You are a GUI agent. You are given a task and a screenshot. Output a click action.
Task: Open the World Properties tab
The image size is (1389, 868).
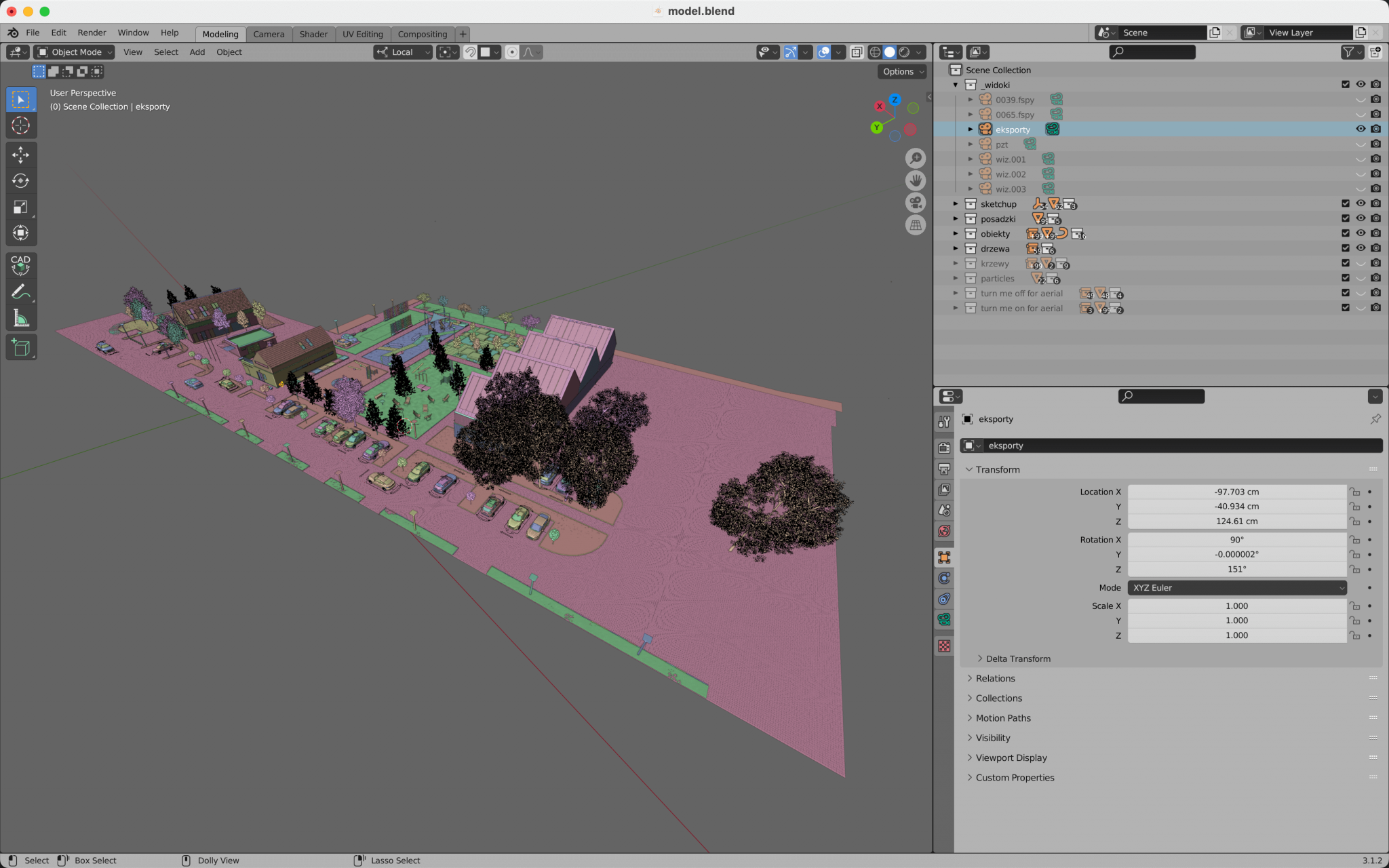coord(943,531)
